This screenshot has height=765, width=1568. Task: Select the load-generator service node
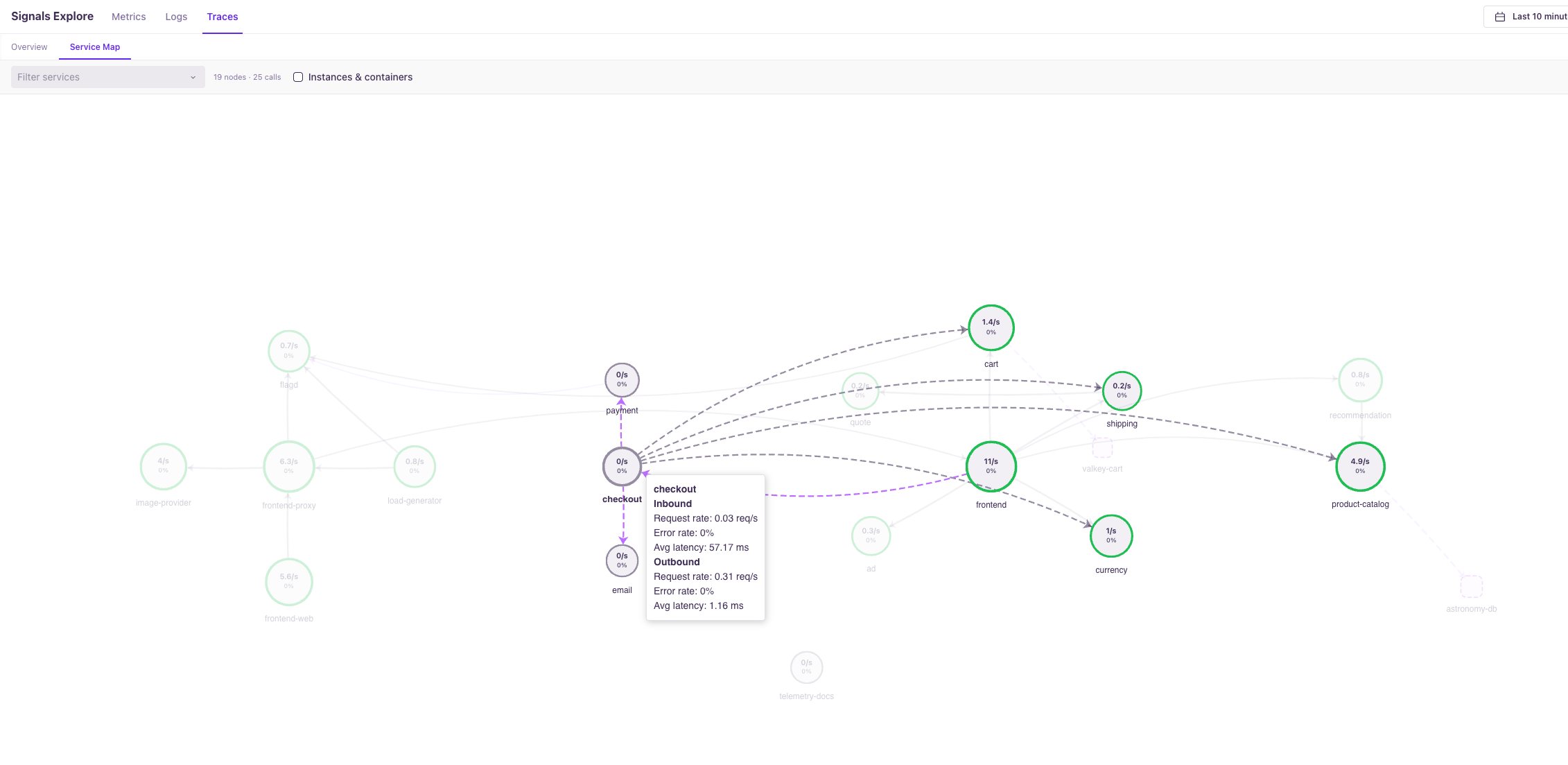(415, 466)
